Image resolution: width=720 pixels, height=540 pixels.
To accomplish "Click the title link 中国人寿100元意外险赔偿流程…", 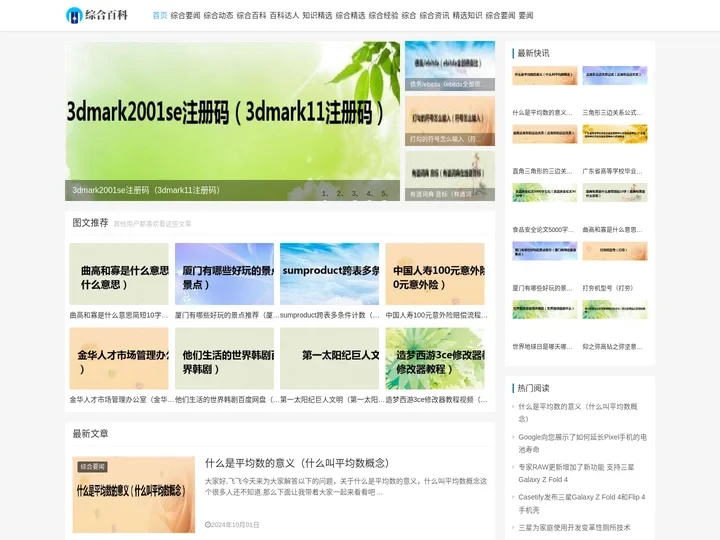I will tap(436, 315).
